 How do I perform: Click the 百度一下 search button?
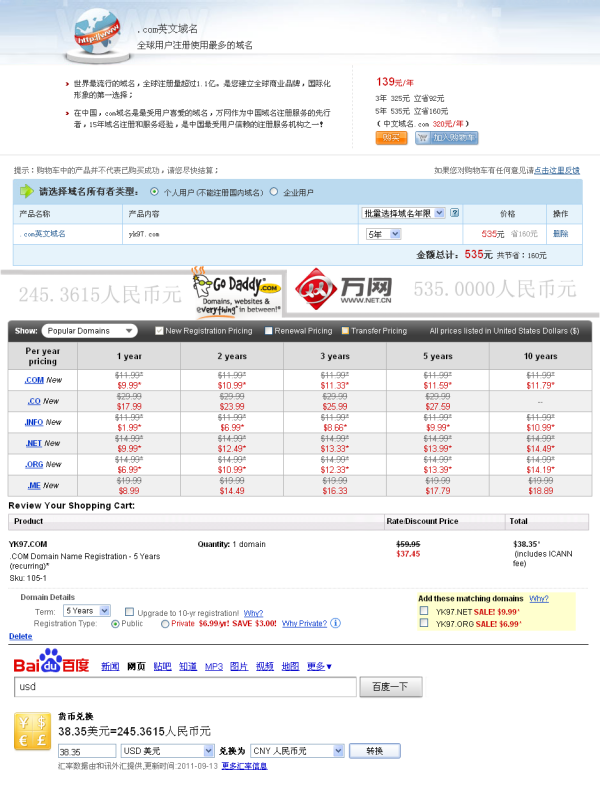pyautogui.click(x=391, y=687)
